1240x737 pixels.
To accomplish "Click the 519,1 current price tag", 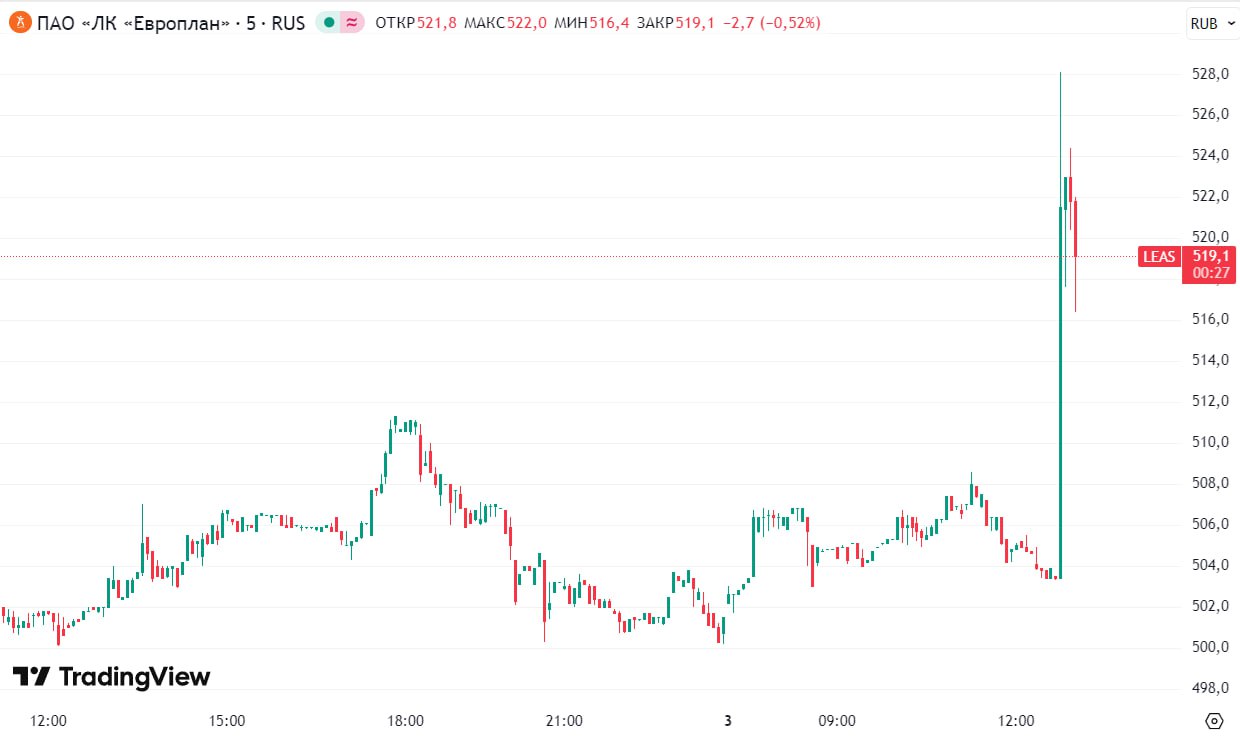I will pyautogui.click(x=1210, y=256).
